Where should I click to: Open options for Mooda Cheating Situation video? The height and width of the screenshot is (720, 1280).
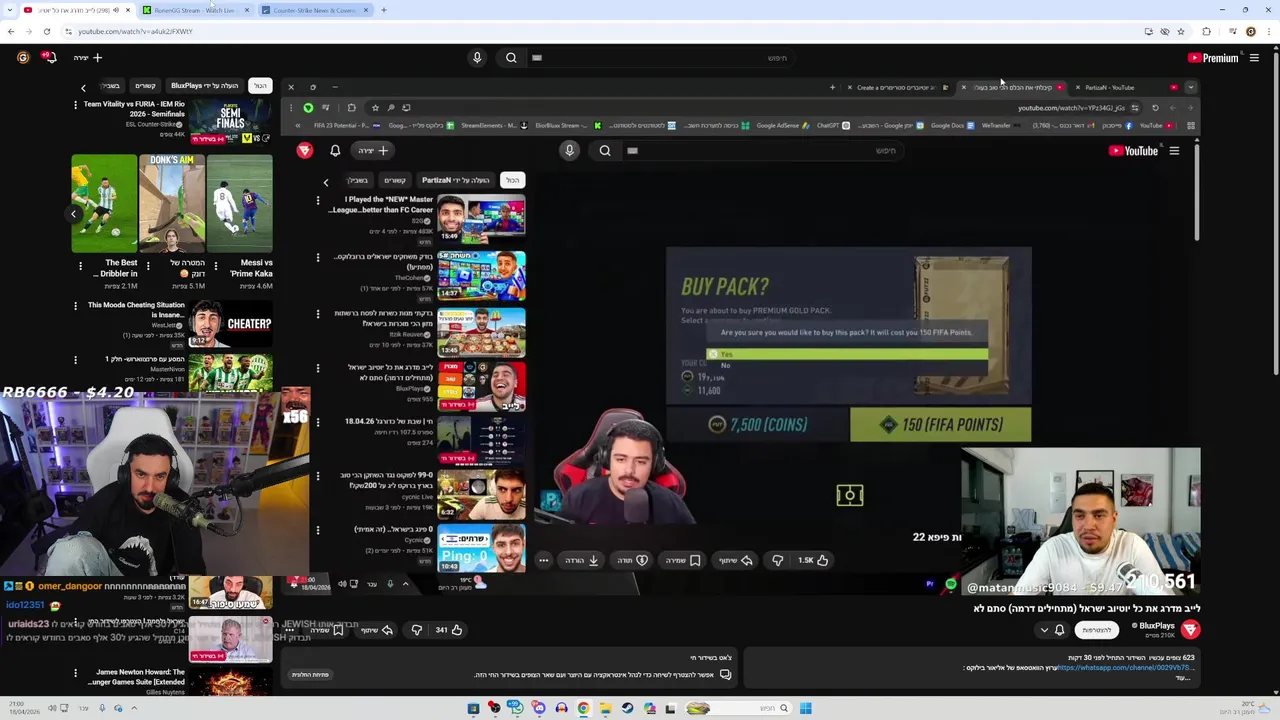pos(75,306)
